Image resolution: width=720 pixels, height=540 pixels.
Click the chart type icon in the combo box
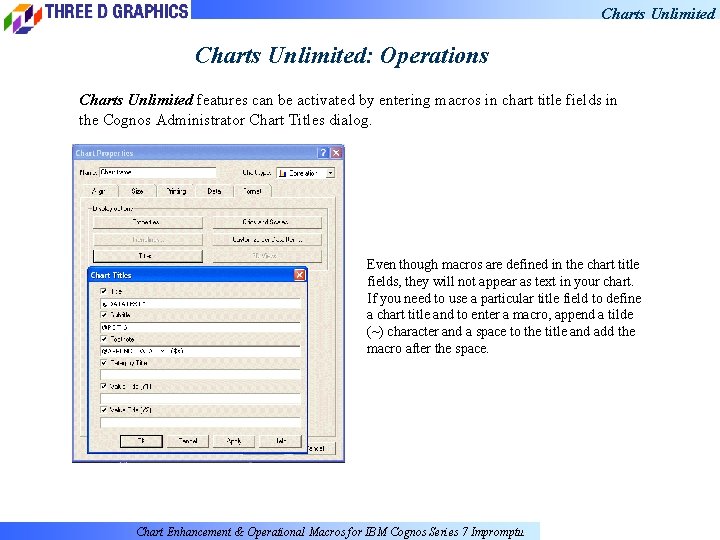tap(283, 173)
